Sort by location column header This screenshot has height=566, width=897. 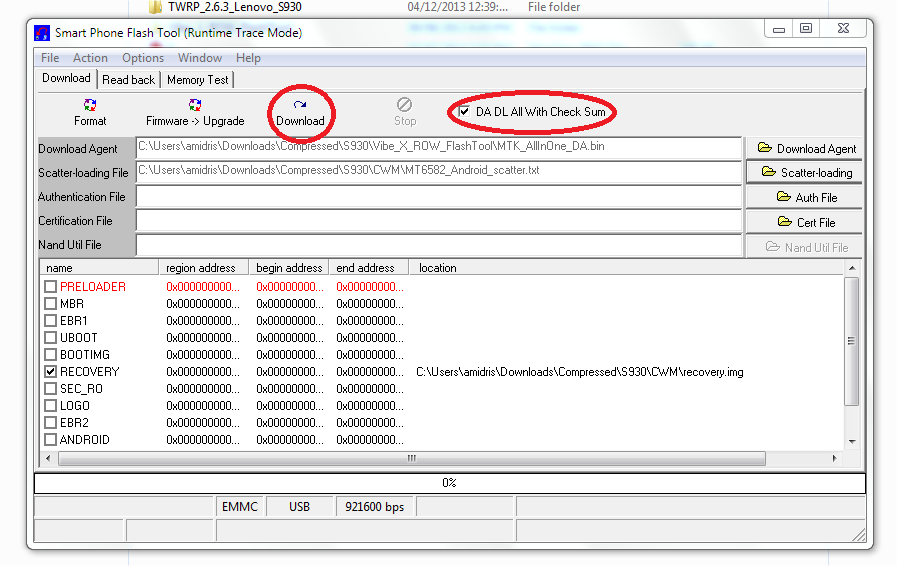coord(626,268)
